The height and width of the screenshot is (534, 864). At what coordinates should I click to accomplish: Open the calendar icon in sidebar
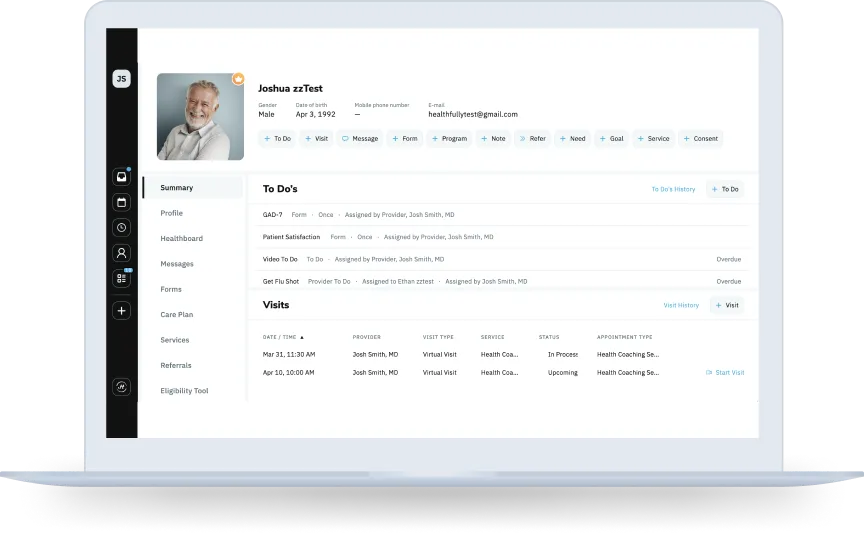click(x=121, y=202)
